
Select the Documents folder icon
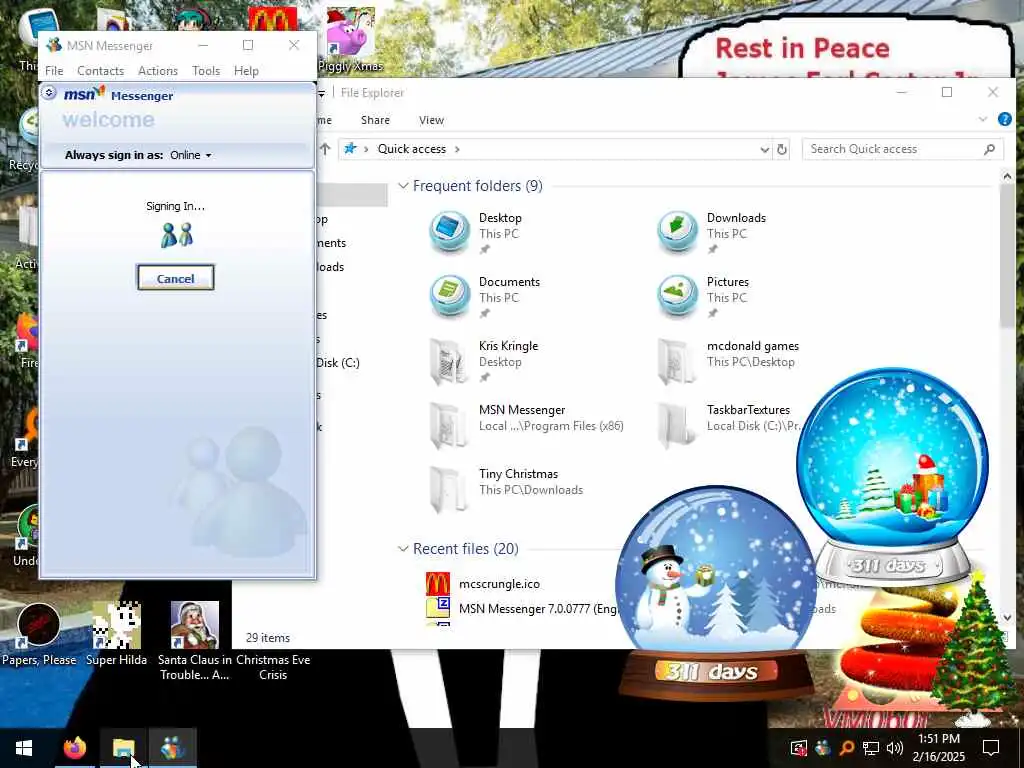[x=449, y=296]
